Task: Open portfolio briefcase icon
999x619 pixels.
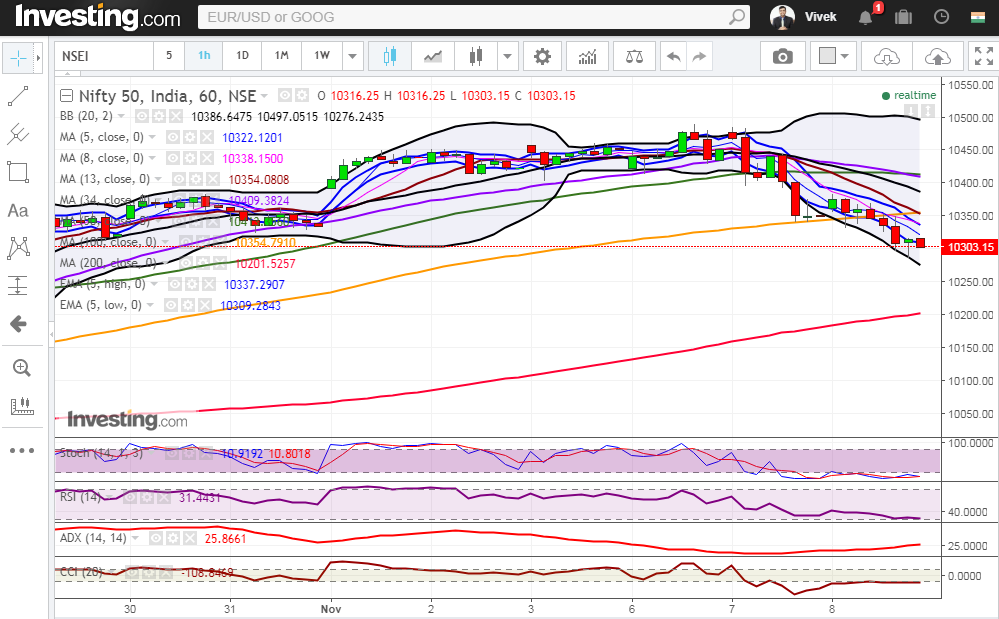Action: (903, 17)
